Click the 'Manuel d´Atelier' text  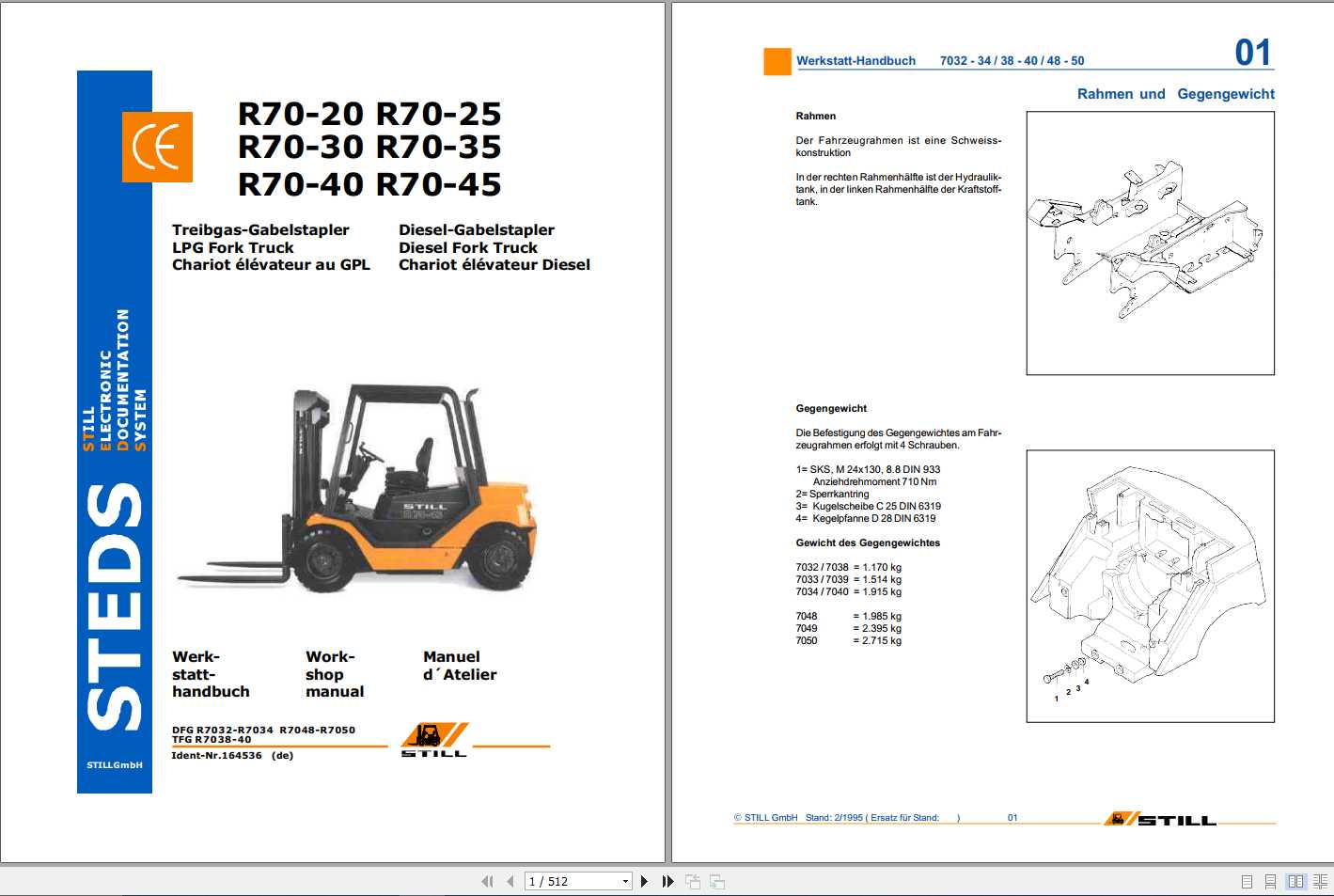460,666
